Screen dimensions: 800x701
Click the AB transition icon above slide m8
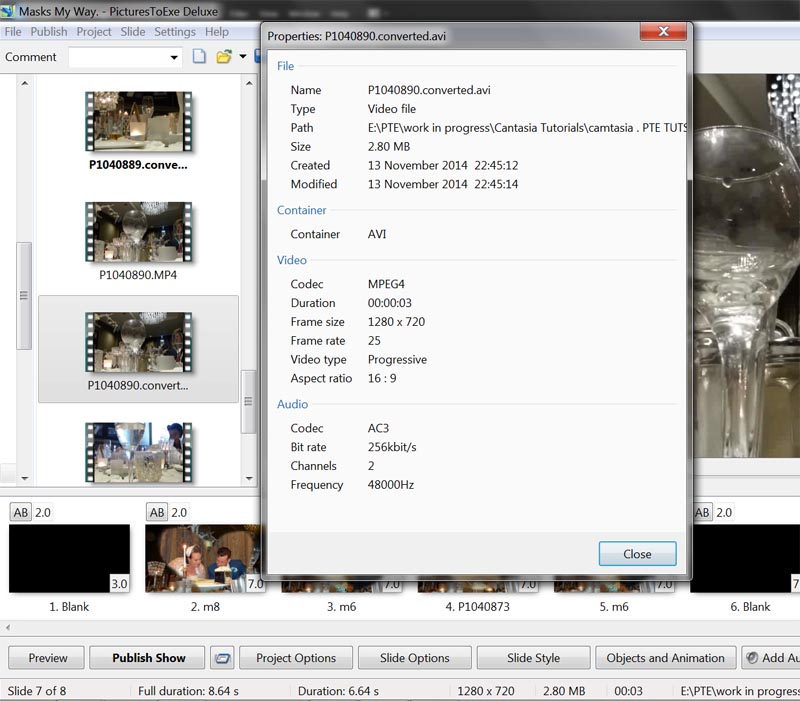tap(157, 512)
